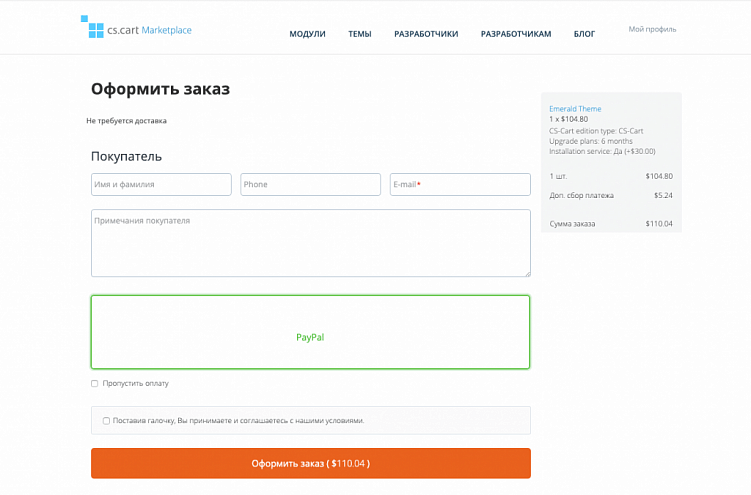
Task: Open Мой профиль link
Action: coord(652,29)
